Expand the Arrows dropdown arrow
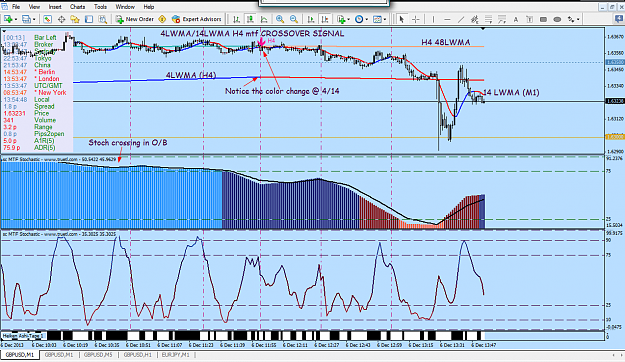This screenshot has width=625, height=362. point(578,19)
